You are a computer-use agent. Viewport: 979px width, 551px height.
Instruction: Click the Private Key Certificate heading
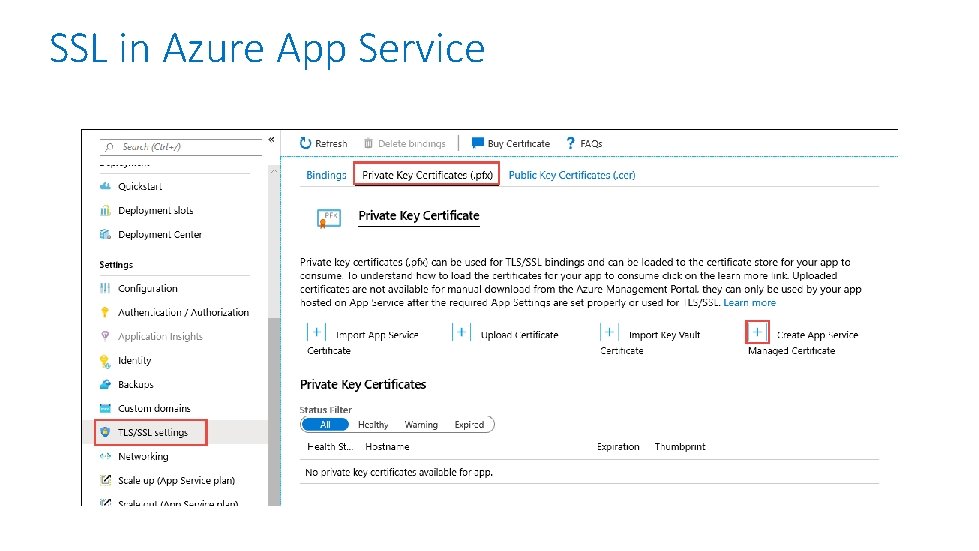(419, 216)
